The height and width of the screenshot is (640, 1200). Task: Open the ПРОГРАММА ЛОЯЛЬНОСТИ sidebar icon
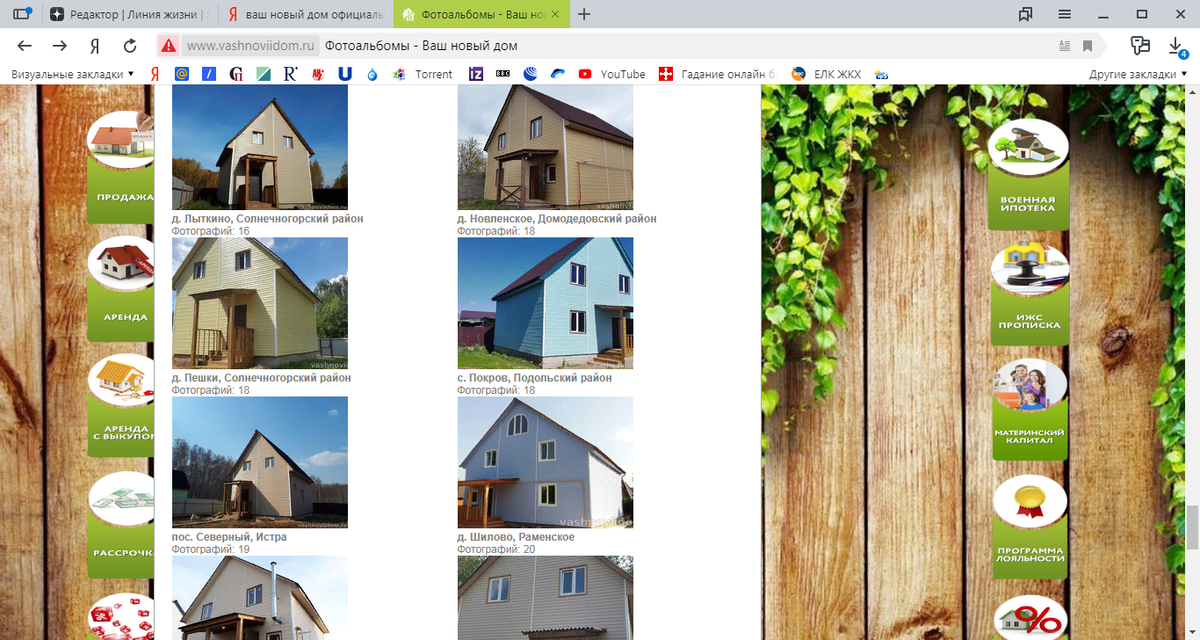tap(1029, 527)
